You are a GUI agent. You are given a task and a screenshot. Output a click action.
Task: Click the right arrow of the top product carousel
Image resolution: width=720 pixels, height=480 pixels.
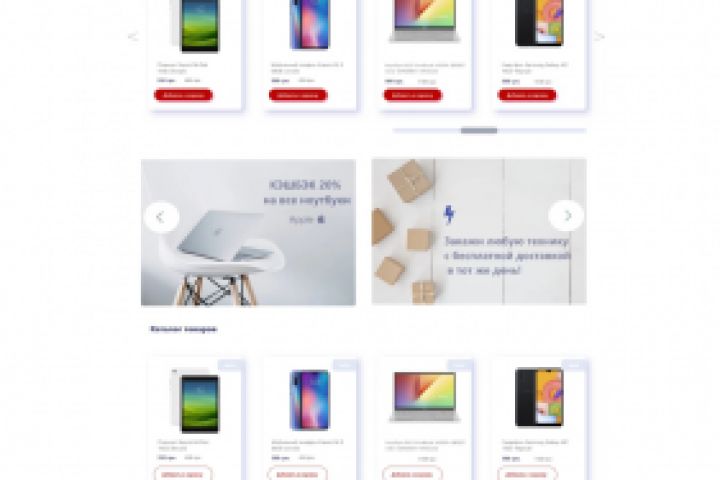(599, 36)
